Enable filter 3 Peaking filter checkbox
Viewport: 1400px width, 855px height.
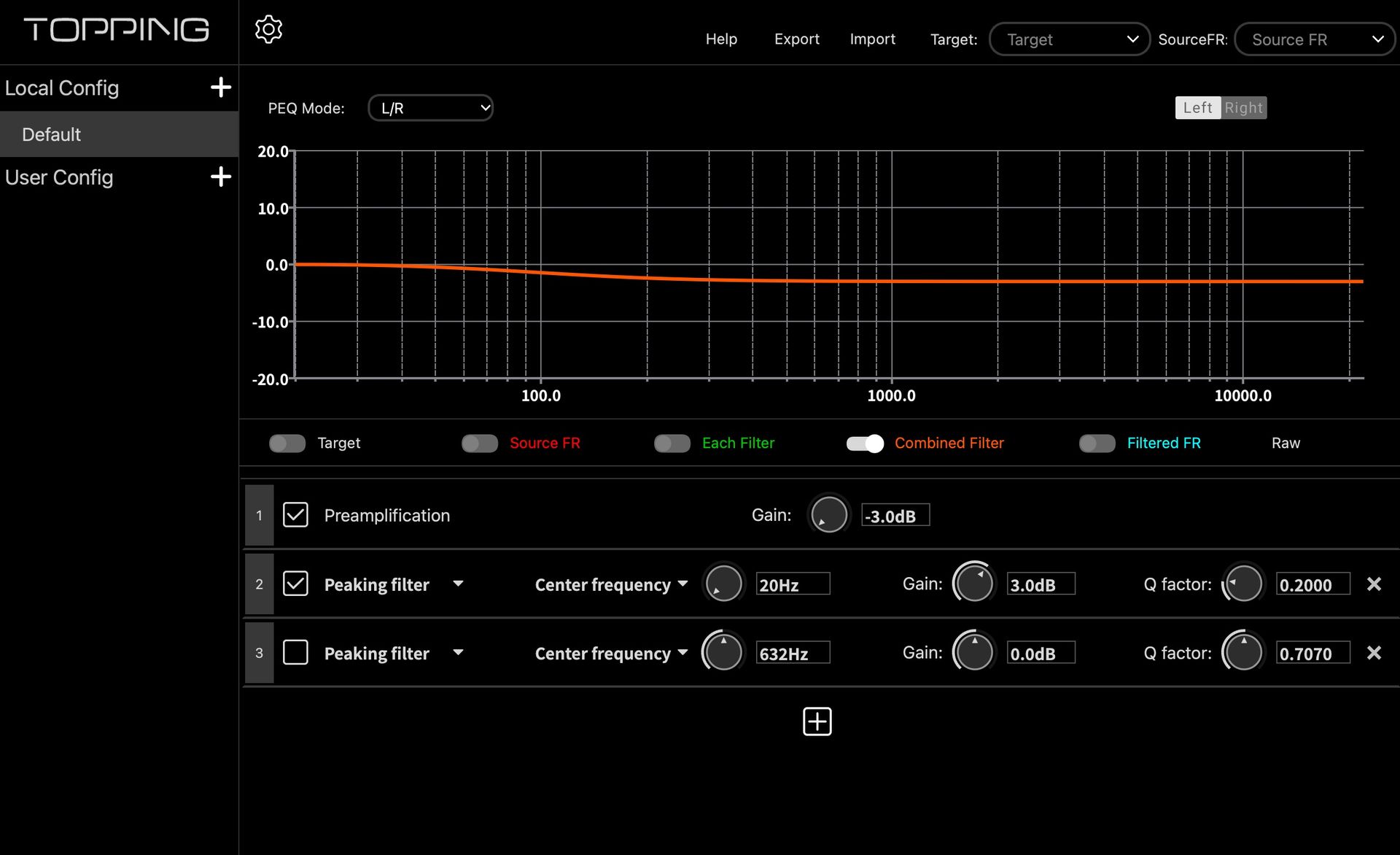295,652
